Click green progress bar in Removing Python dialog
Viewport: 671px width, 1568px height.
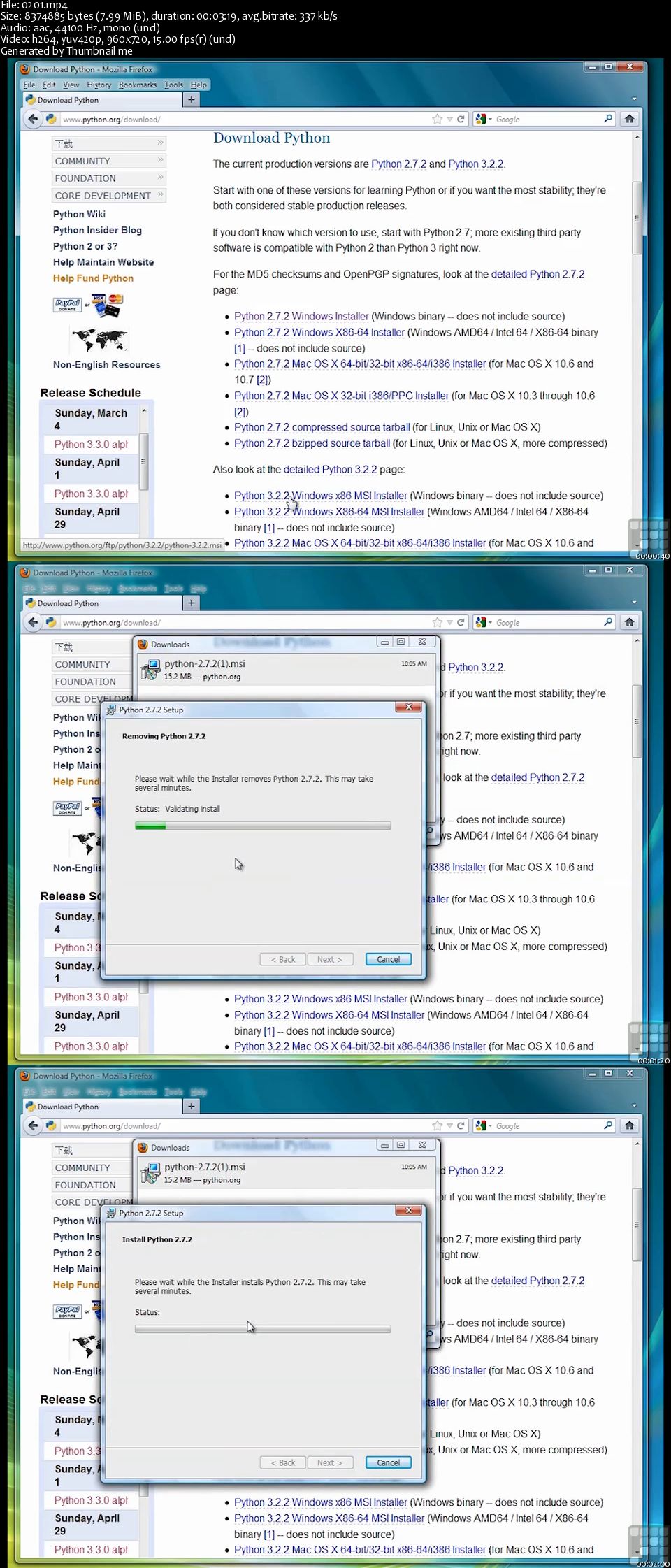click(x=263, y=826)
